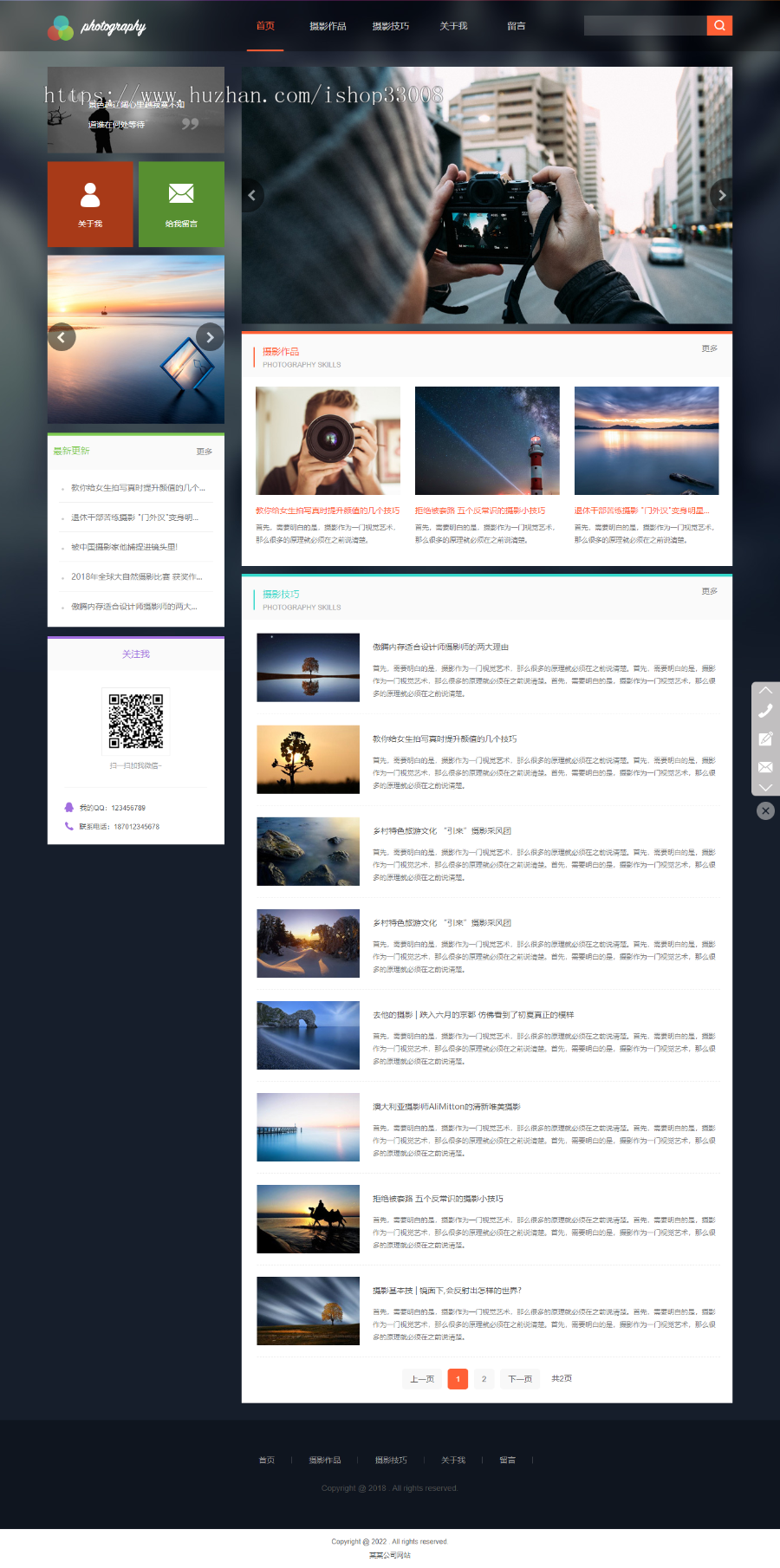This screenshot has width=780, height=1568.
Task: Open the sunset tree silhouette thumbnail
Action: point(308,759)
